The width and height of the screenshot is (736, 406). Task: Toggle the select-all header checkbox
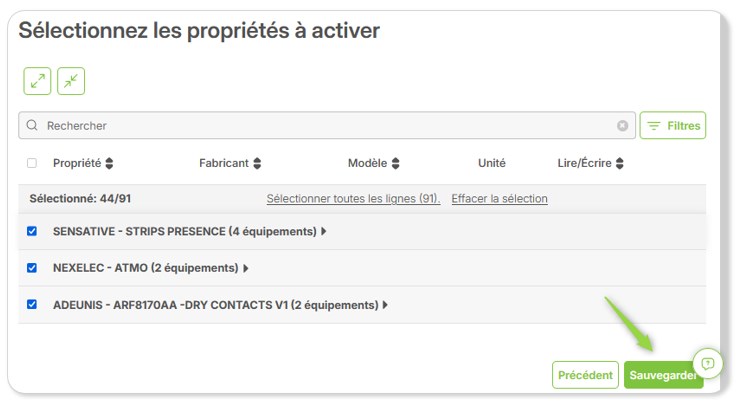tap(32, 163)
